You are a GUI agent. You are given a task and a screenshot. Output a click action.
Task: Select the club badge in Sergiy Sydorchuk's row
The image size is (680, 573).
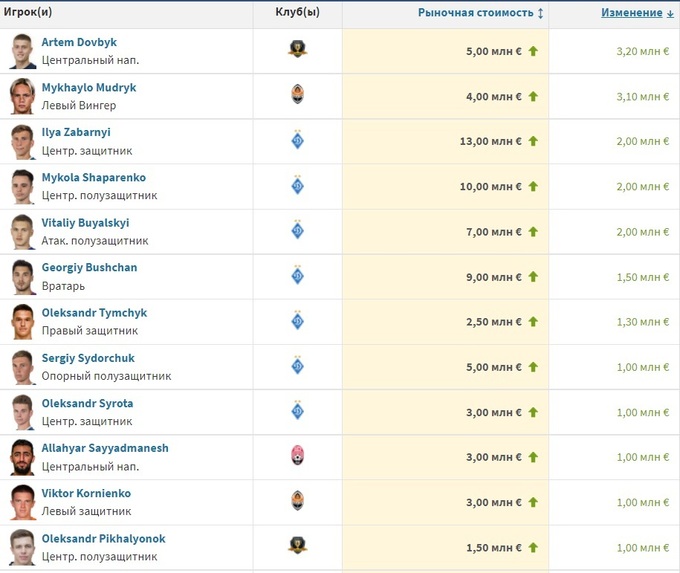pyautogui.click(x=297, y=366)
